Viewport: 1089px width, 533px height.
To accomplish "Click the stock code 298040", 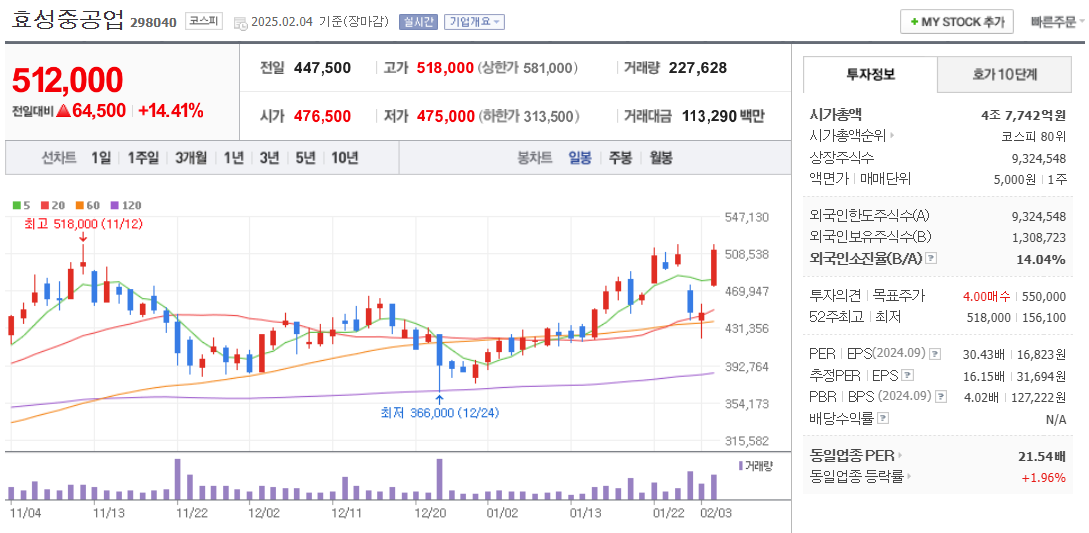I will (153, 23).
